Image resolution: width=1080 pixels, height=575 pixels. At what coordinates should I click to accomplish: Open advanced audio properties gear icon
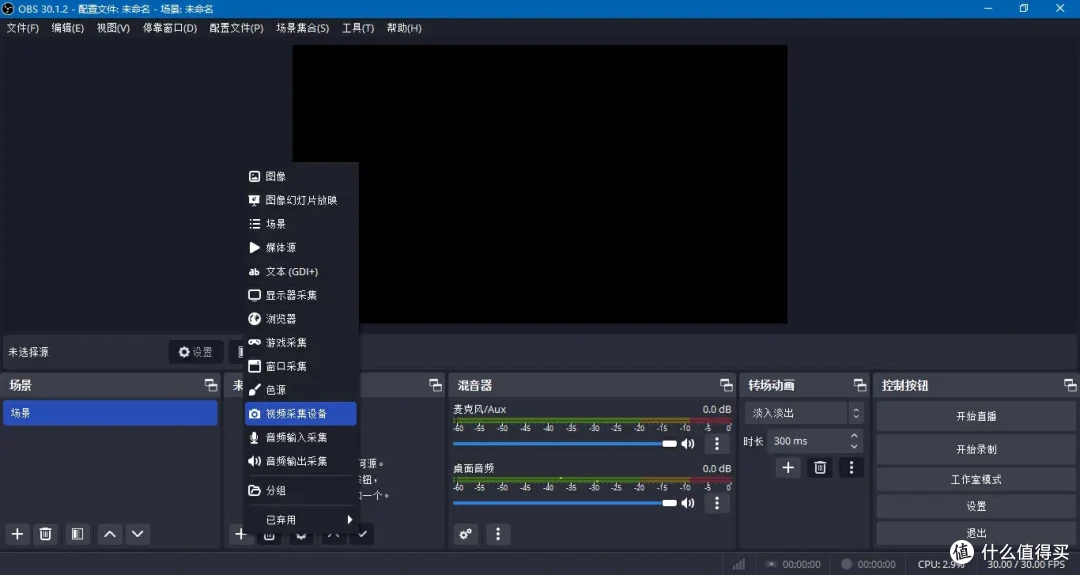[466, 534]
